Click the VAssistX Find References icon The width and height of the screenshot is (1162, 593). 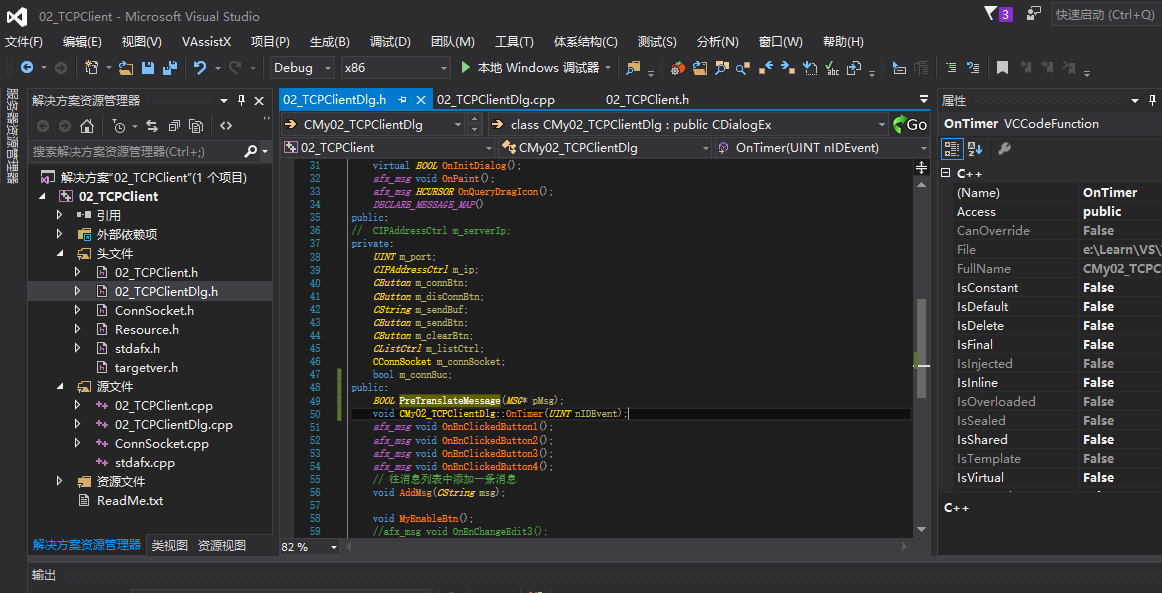pos(743,68)
